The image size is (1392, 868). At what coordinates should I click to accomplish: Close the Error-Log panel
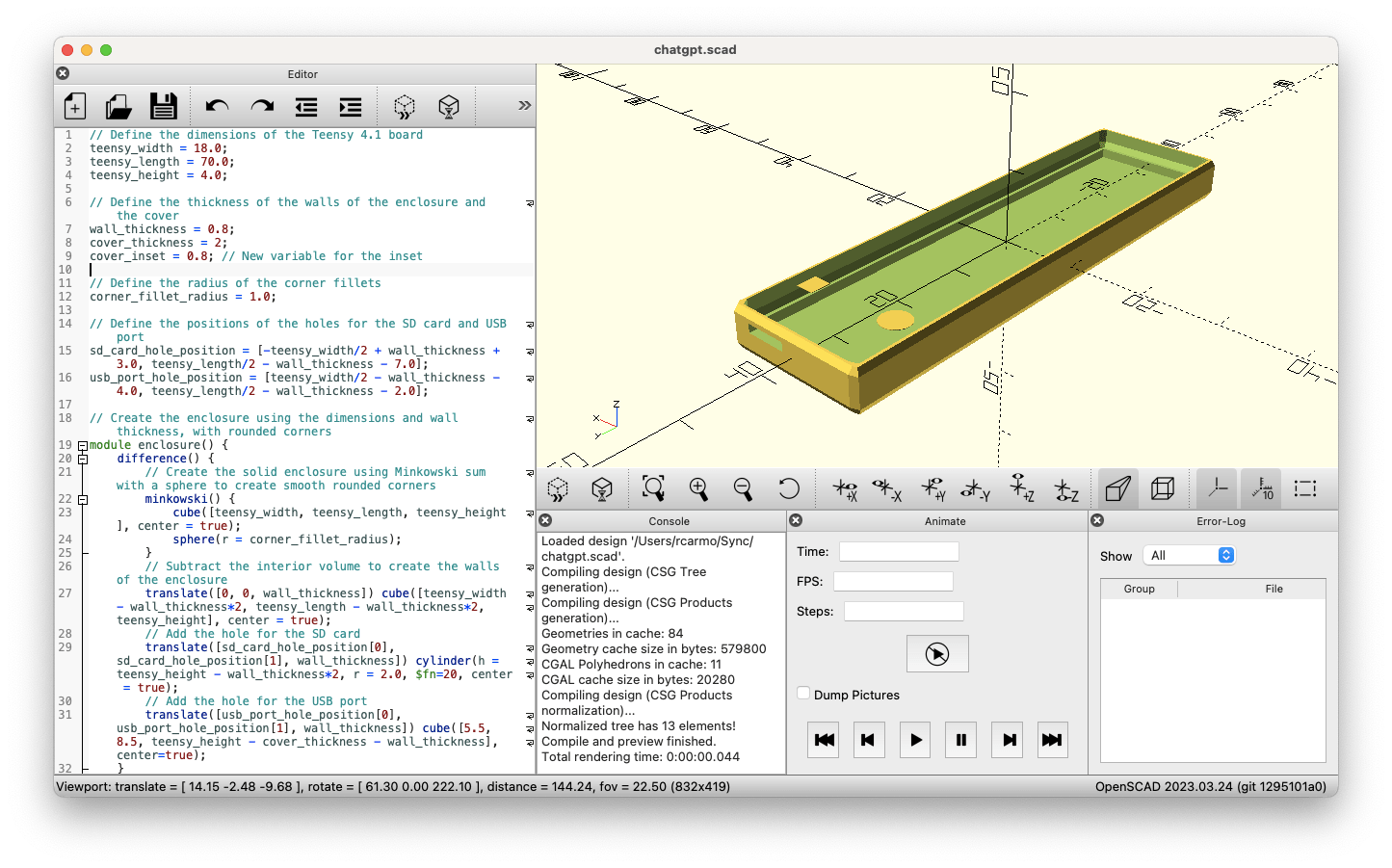click(1097, 520)
